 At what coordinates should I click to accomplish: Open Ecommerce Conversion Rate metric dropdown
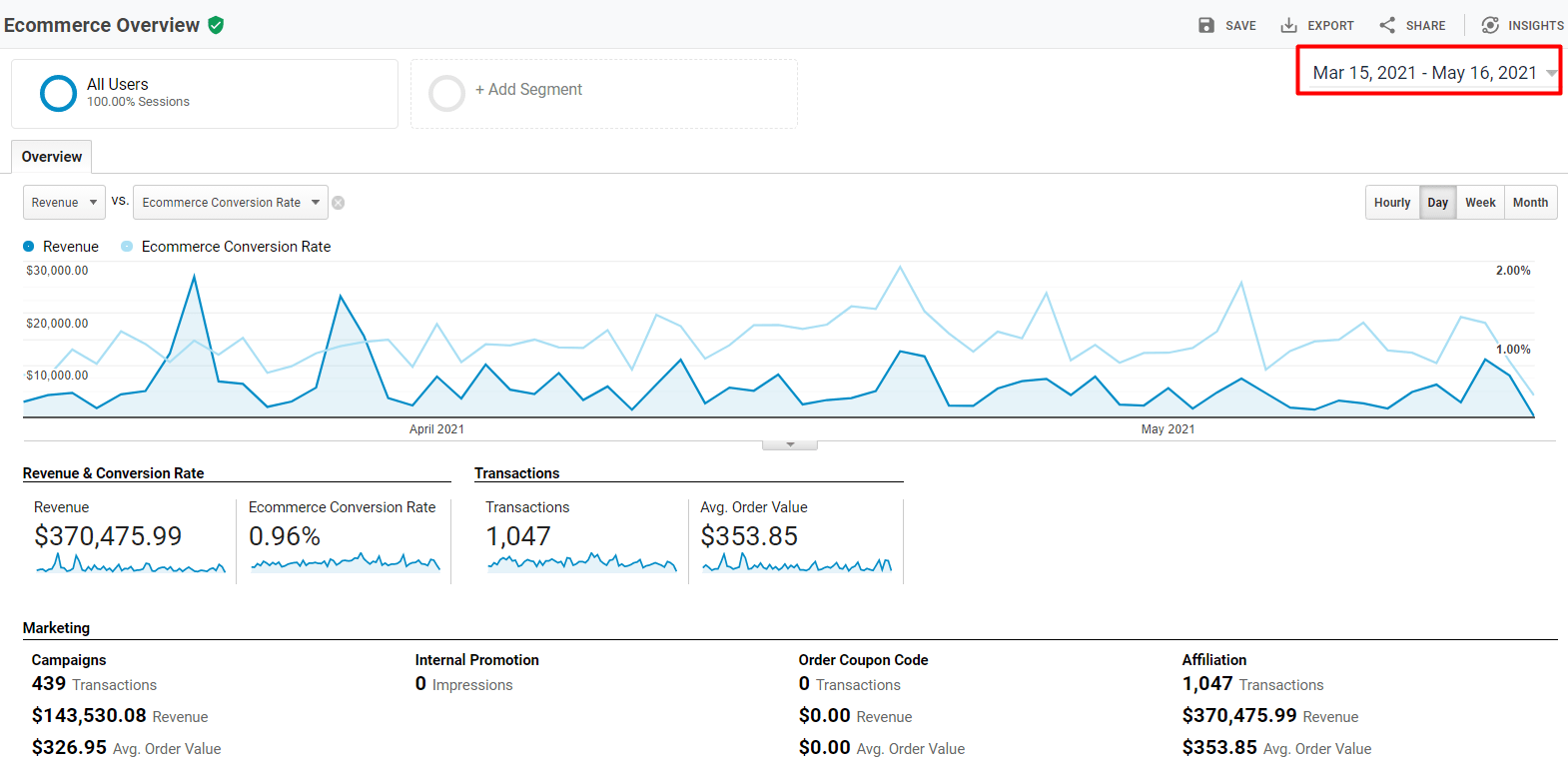pos(231,203)
